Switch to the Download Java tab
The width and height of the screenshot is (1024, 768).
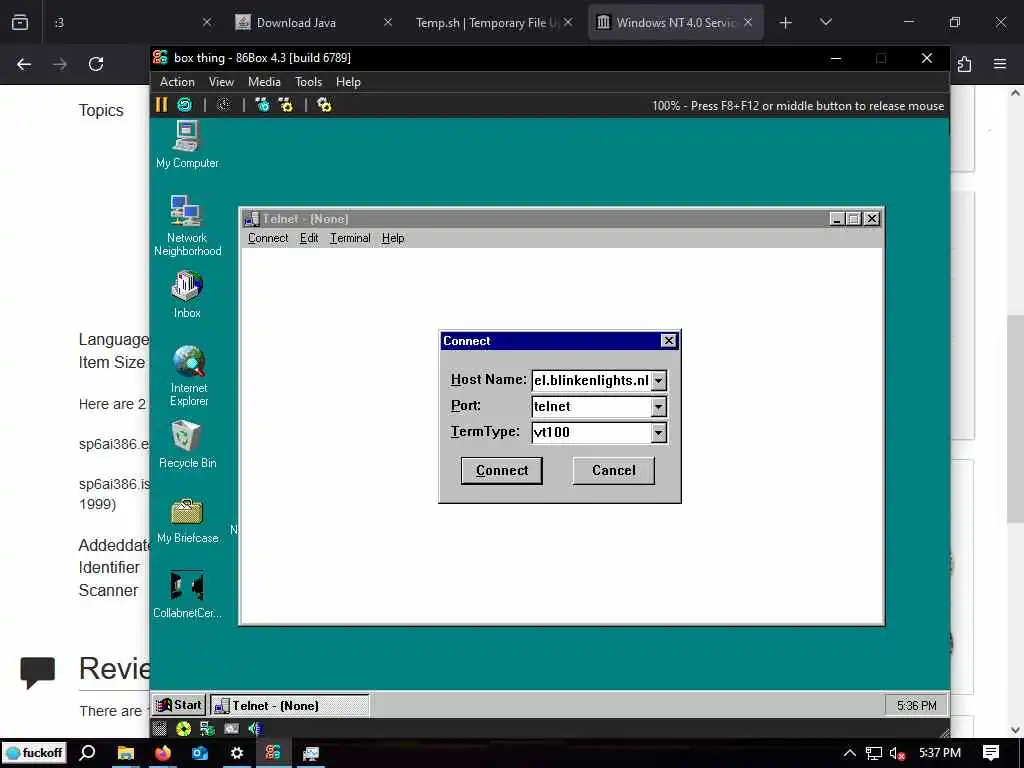click(x=314, y=22)
